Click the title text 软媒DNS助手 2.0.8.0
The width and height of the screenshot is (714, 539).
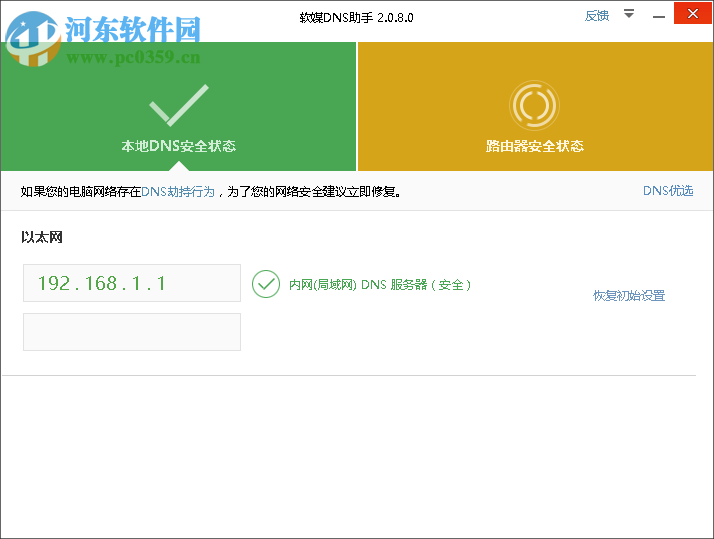(357, 18)
